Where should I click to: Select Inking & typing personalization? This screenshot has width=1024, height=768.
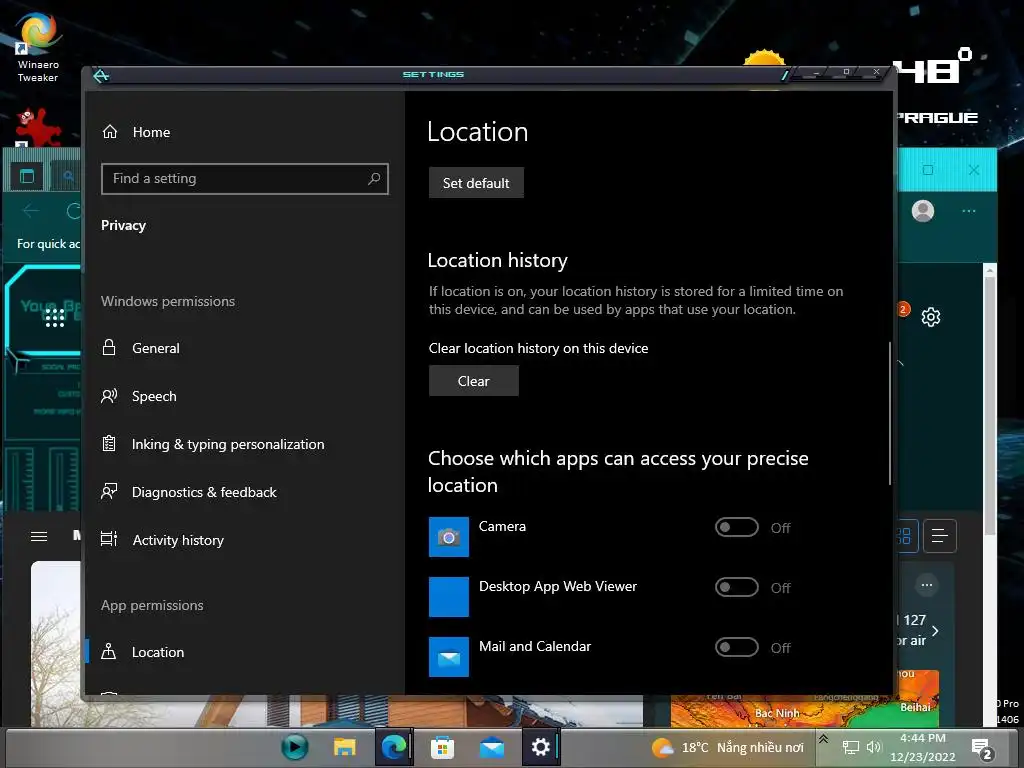(x=212, y=444)
